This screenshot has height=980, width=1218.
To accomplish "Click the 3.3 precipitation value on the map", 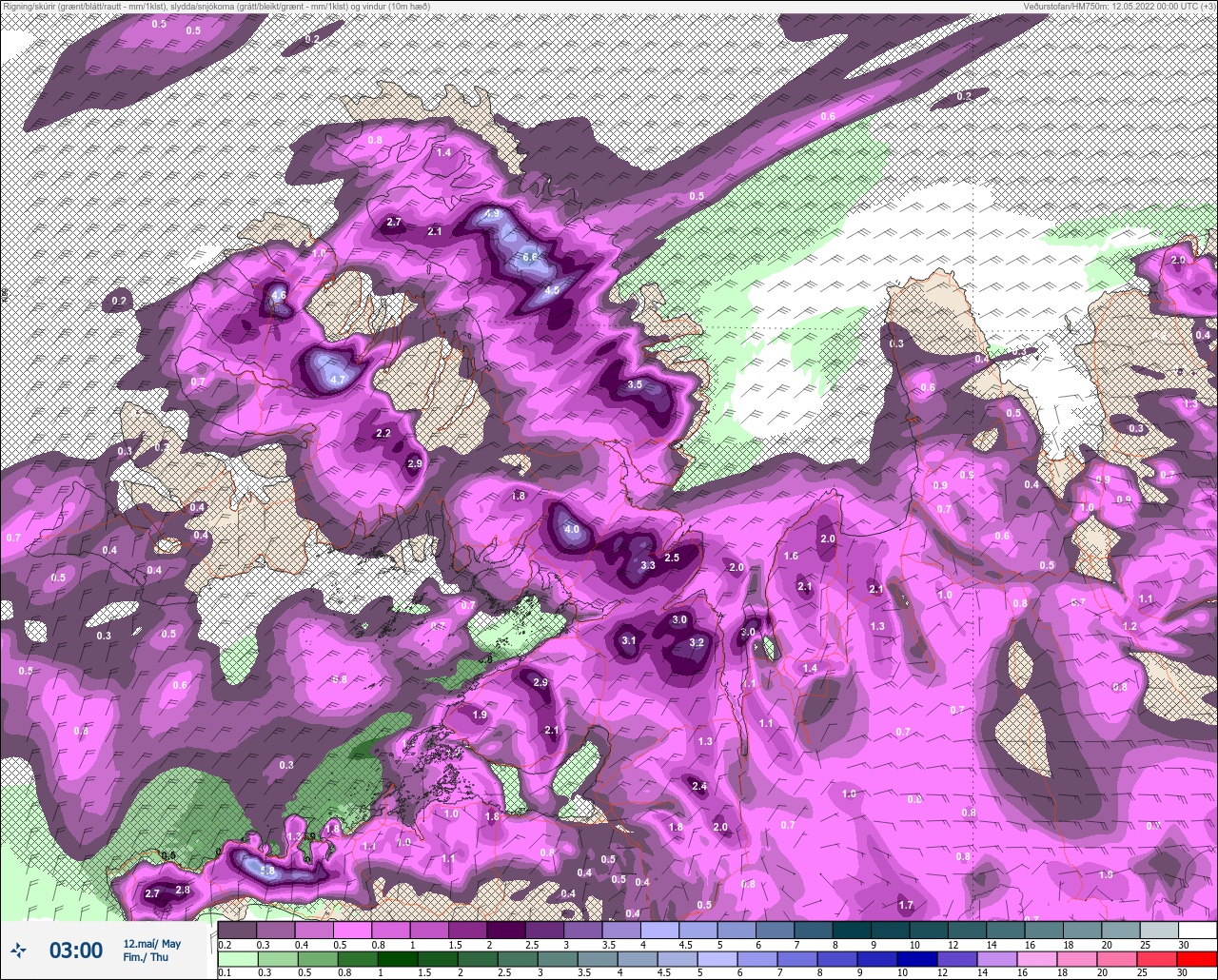I will tap(648, 565).
